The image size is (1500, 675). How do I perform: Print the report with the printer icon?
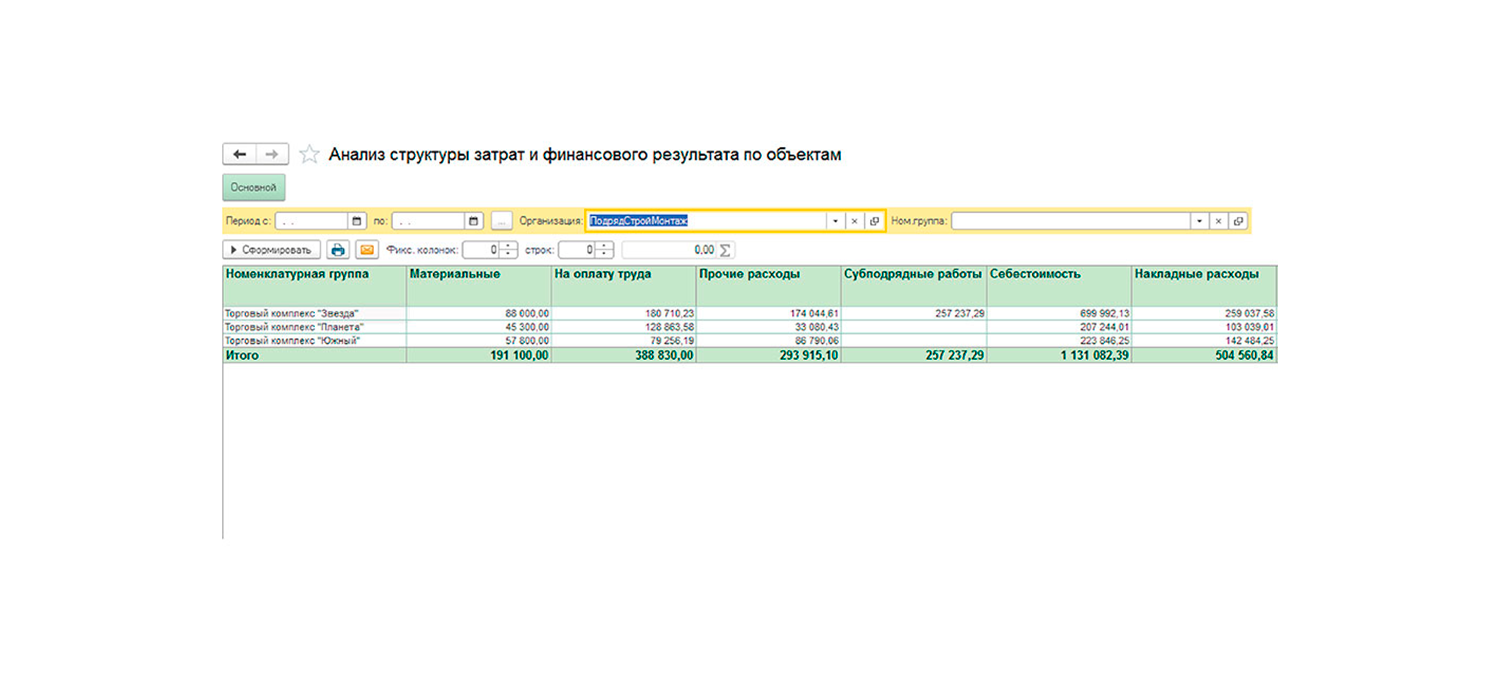pyautogui.click(x=338, y=250)
